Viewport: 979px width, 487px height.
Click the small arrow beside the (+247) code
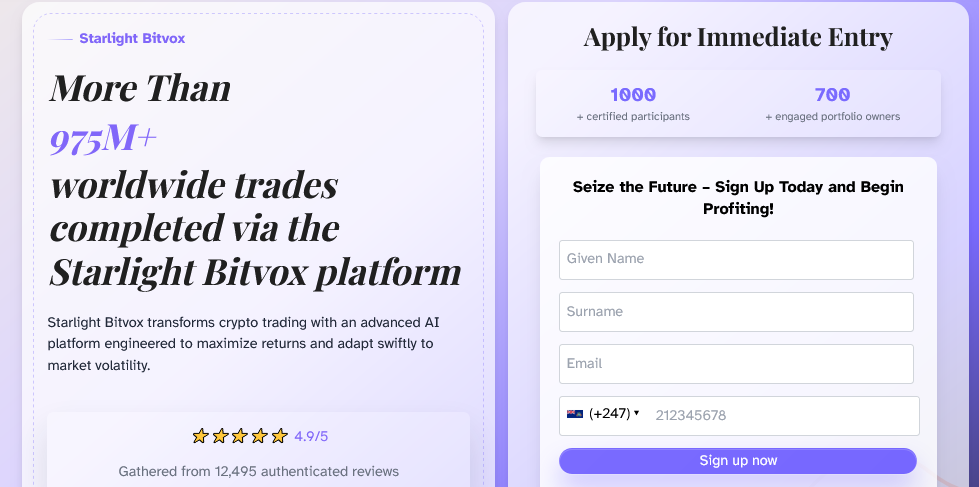637,414
